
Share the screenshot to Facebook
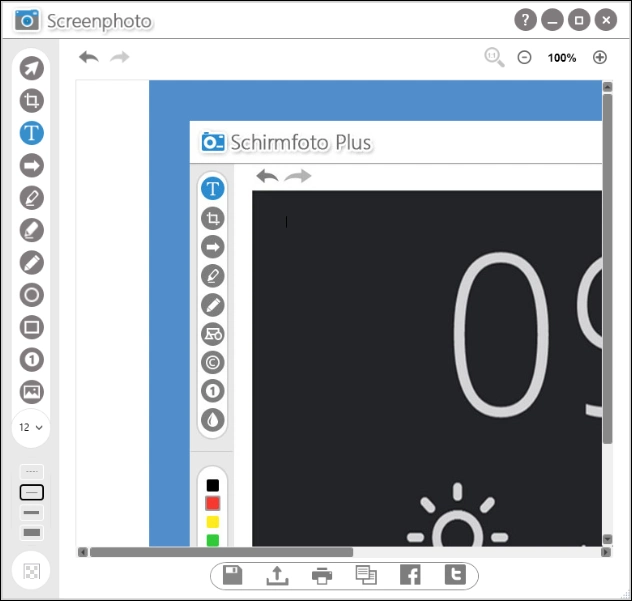(410, 575)
